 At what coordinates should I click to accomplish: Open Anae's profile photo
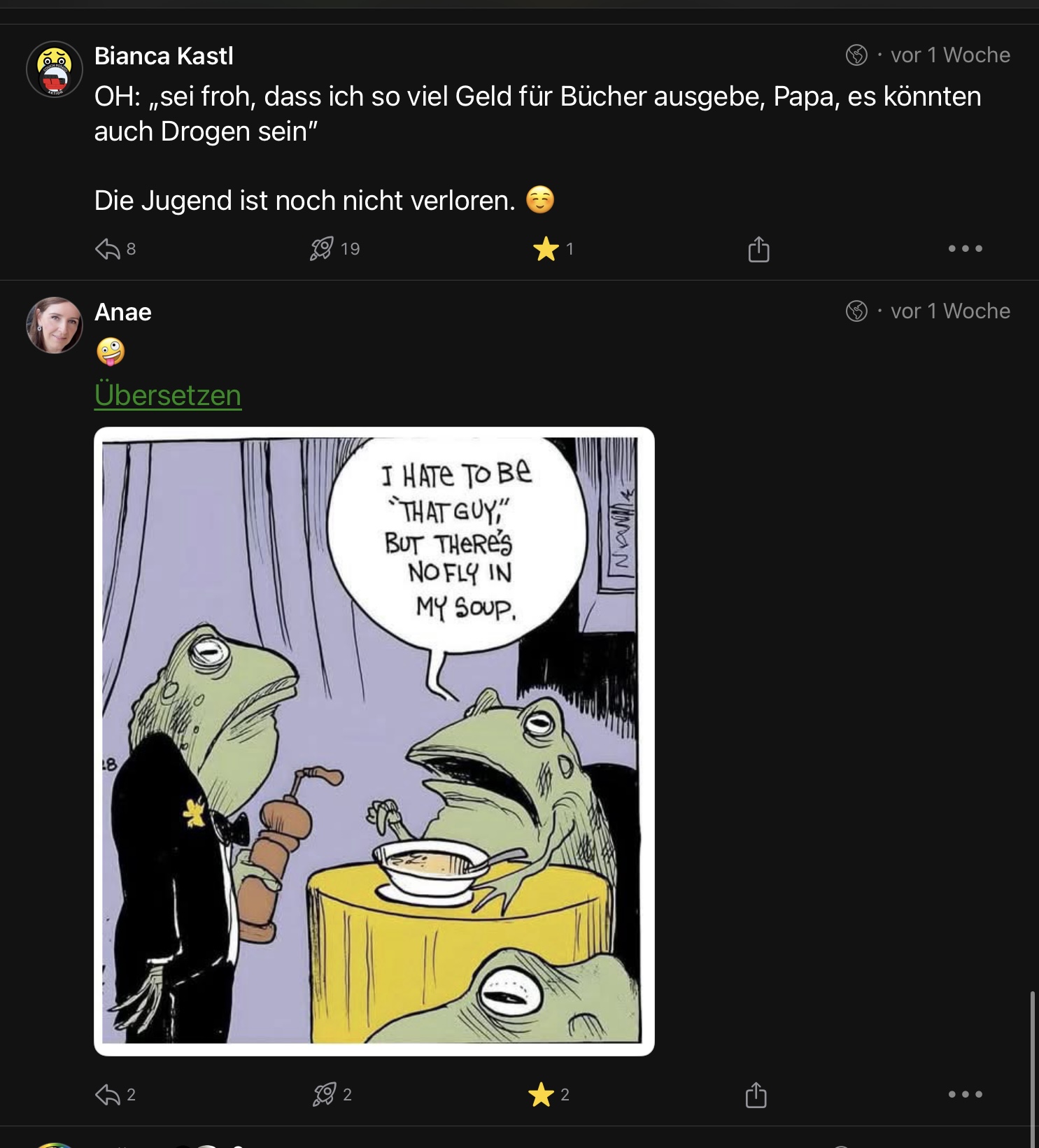(x=55, y=325)
